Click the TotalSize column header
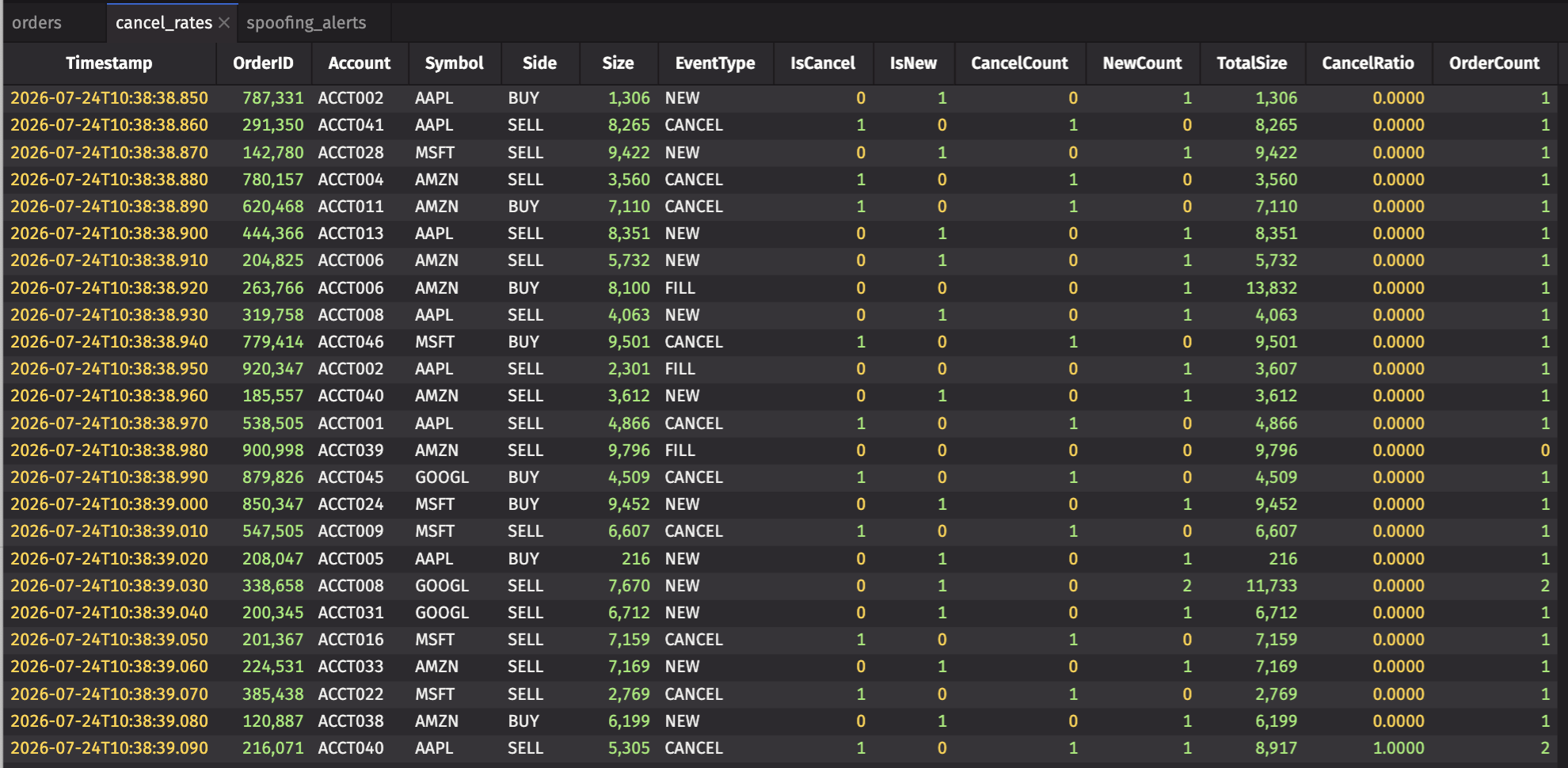This screenshot has height=768, width=1568. click(1252, 63)
